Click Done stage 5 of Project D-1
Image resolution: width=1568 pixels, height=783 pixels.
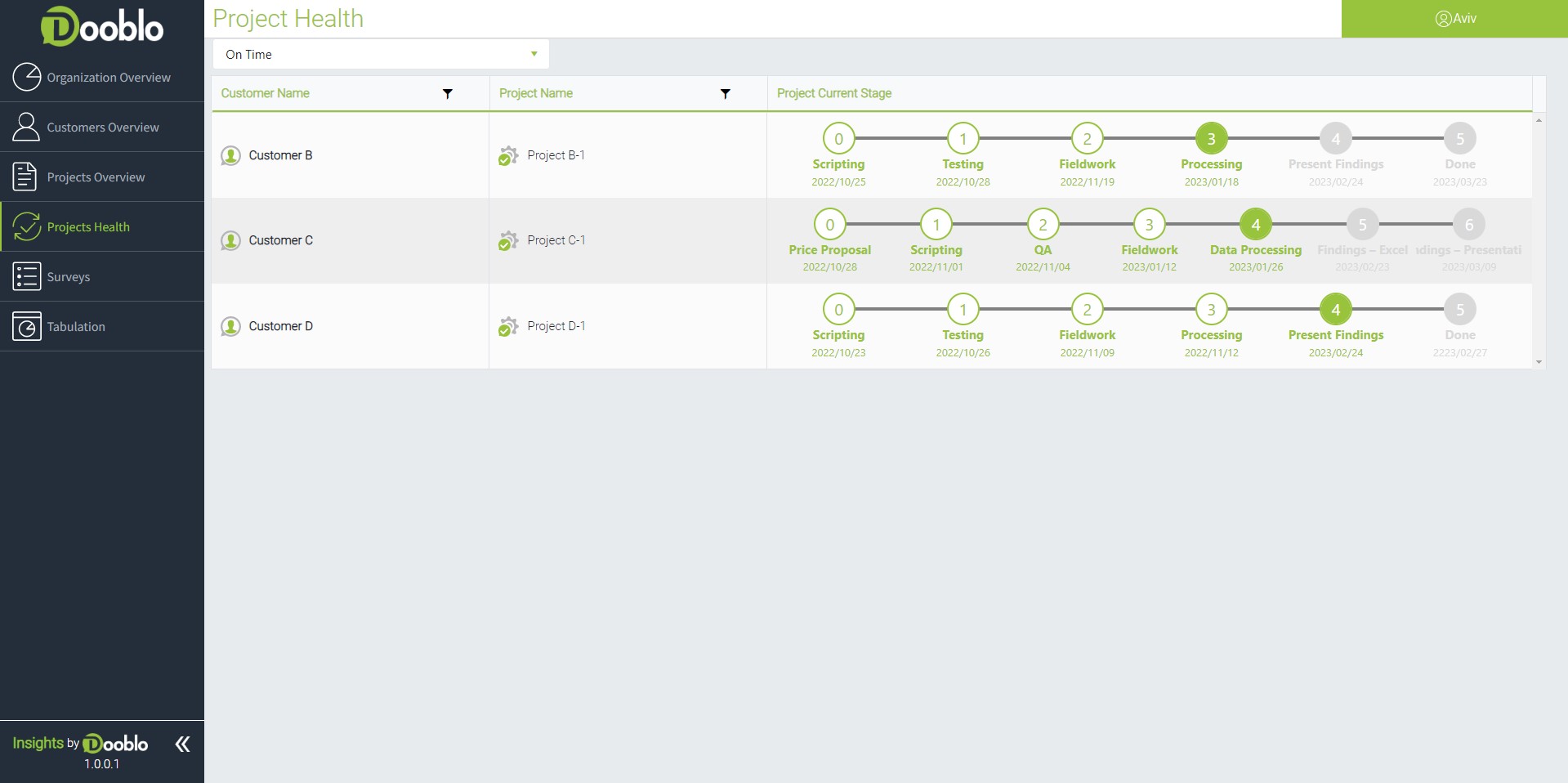tap(1459, 310)
